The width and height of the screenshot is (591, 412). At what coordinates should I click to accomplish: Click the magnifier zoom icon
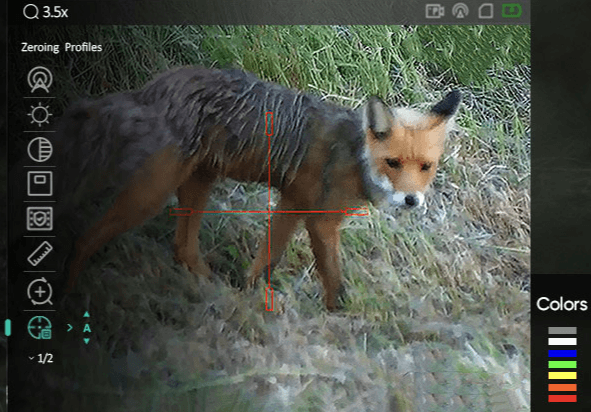tap(31, 12)
